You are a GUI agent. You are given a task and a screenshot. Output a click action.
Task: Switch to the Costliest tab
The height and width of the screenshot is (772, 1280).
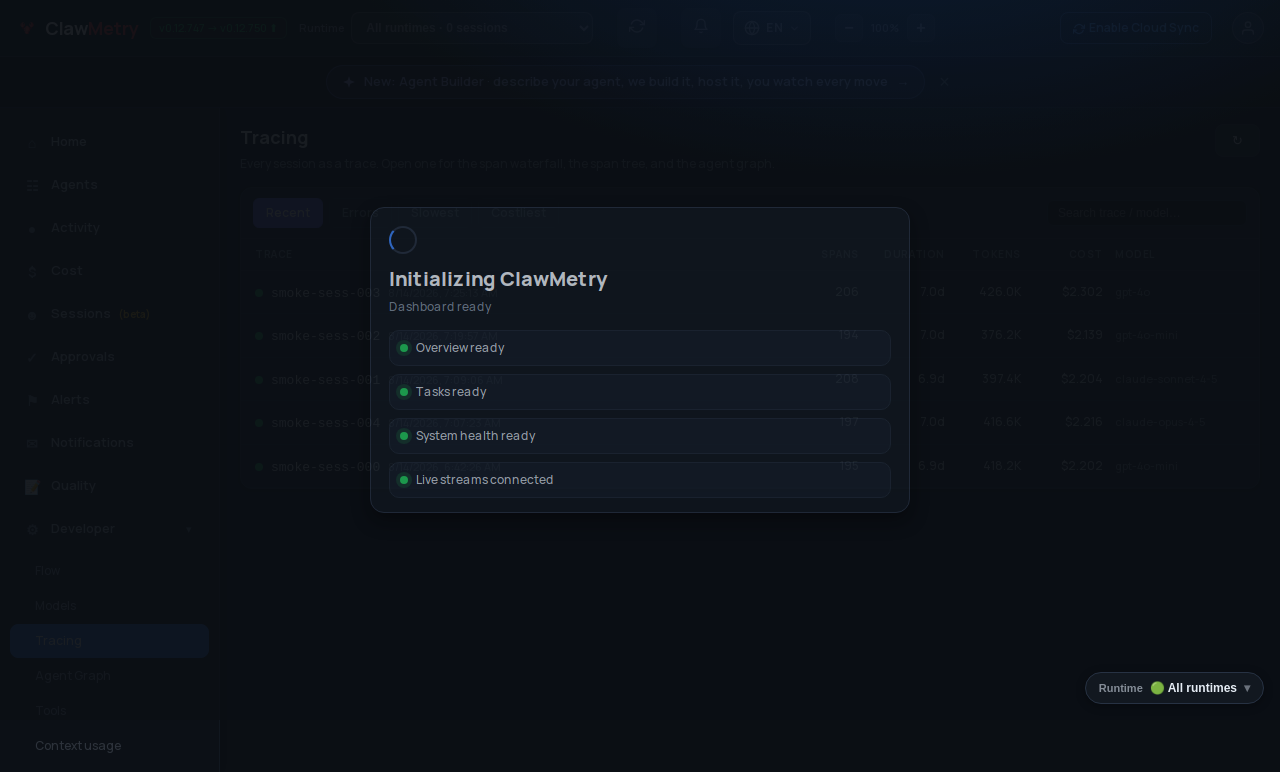(x=518, y=213)
